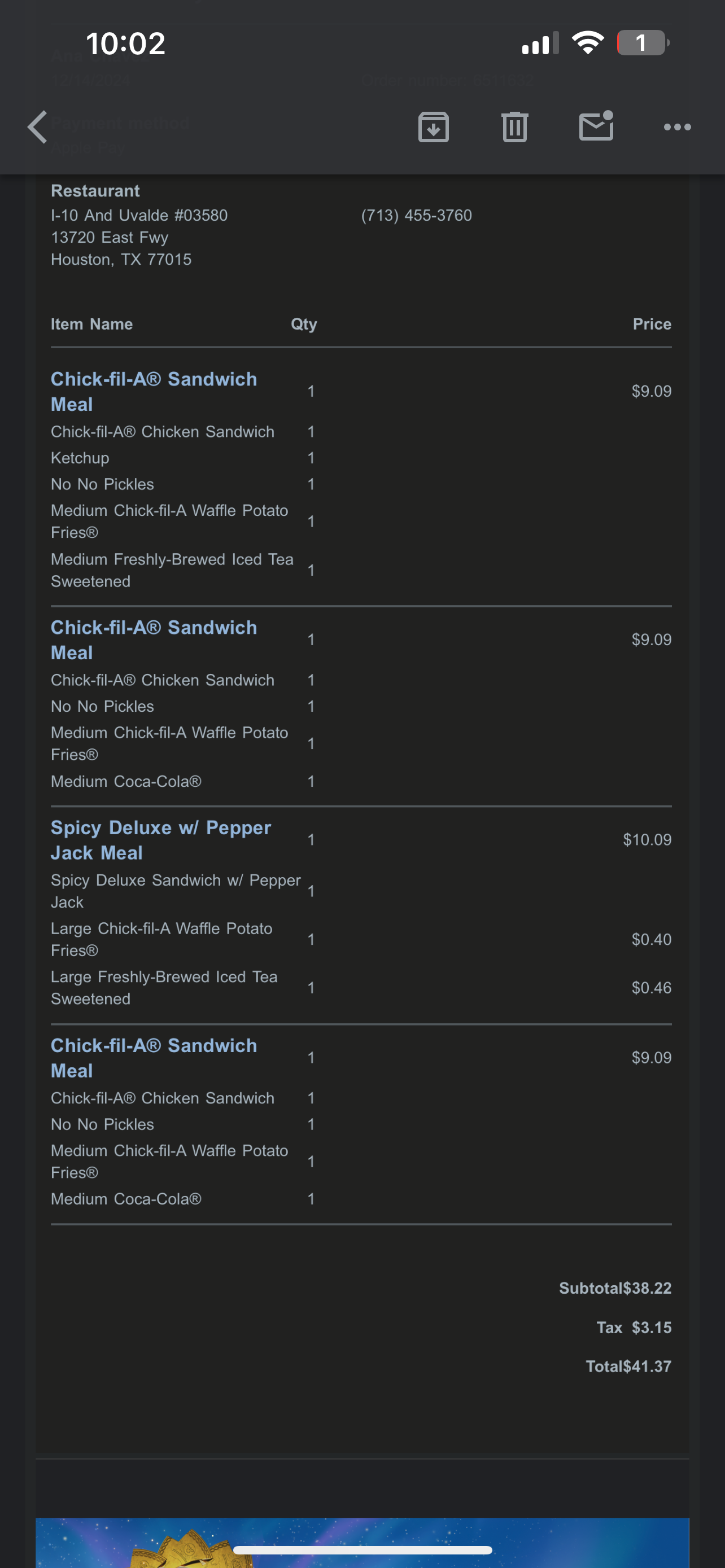Call restaurant phone number (713) 455-3760

(x=416, y=216)
